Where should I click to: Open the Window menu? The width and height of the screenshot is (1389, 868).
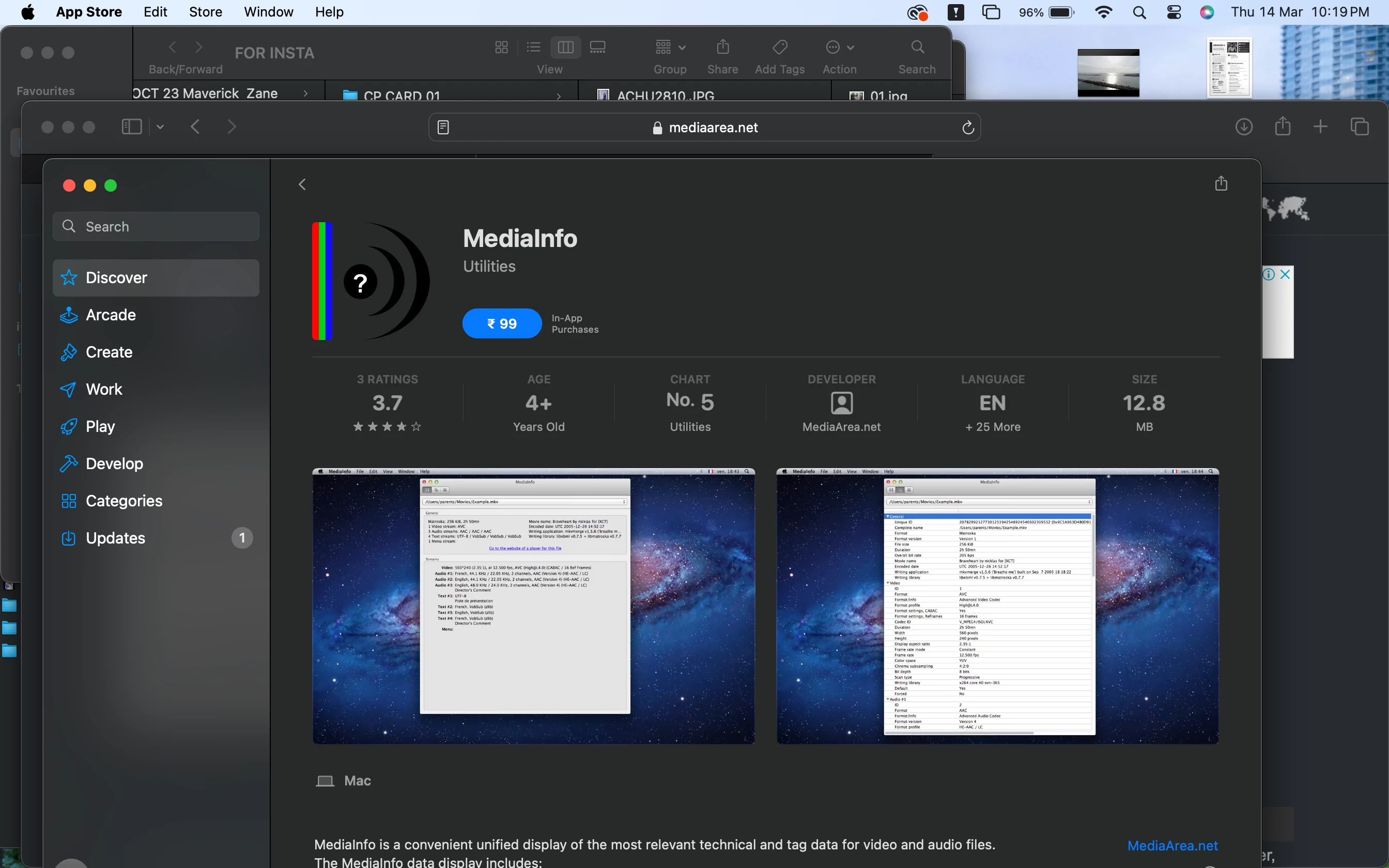pyautogui.click(x=269, y=12)
